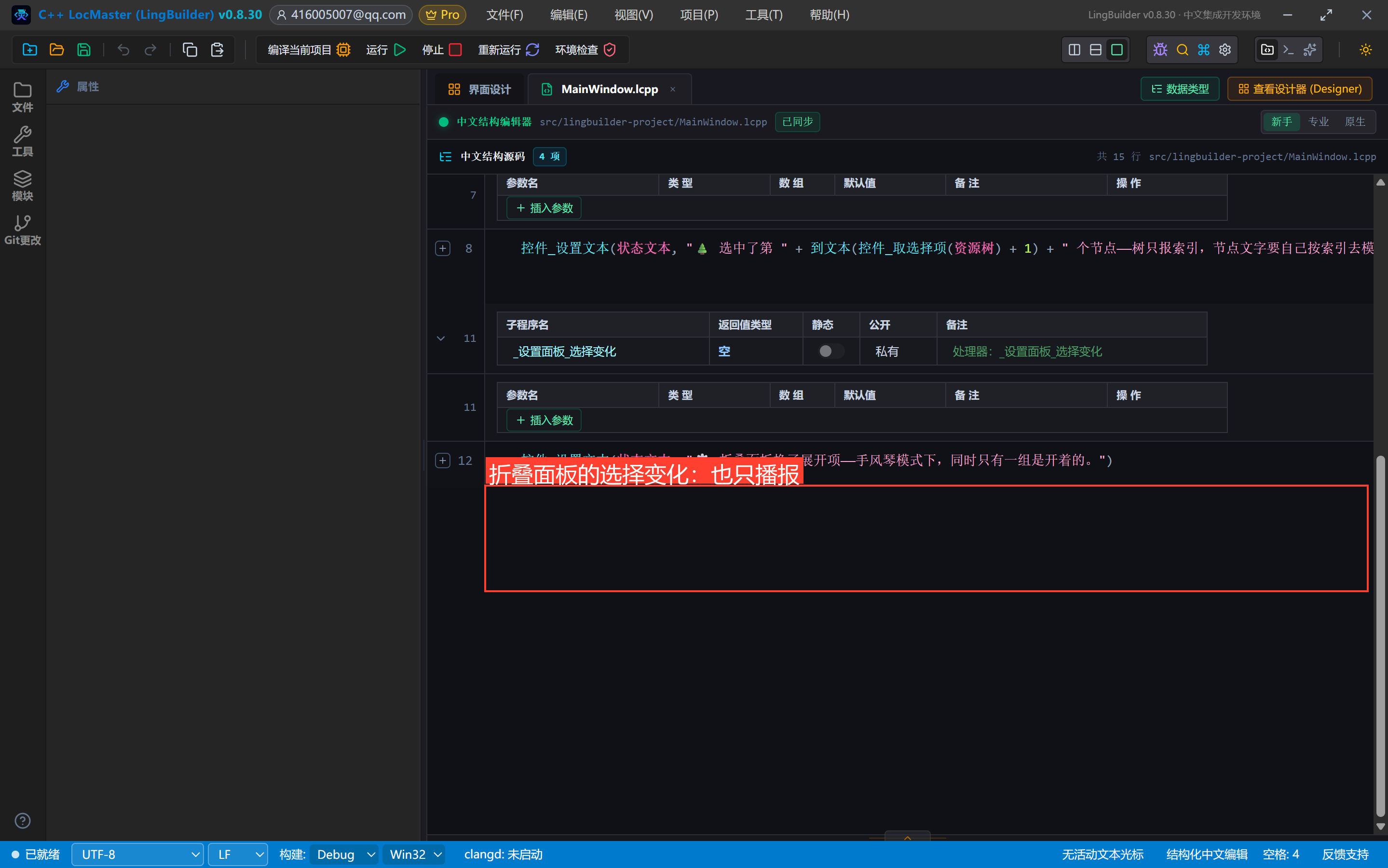1388x868 pixels.
Task: Open the Win32 platform dropdown
Action: tap(415, 854)
